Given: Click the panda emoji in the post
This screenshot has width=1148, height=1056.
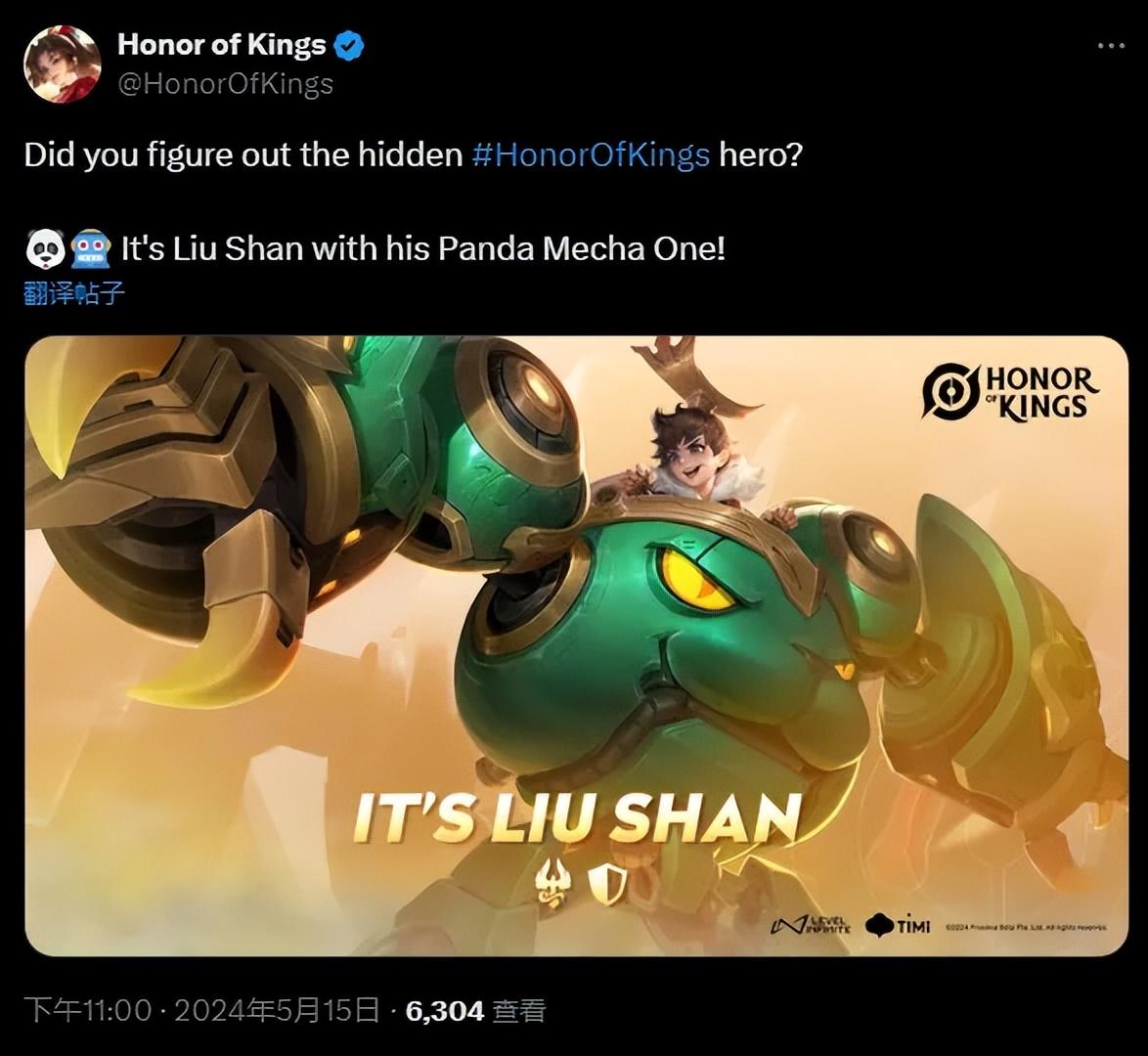Looking at the screenshot, I should click(x=45, y=248).
